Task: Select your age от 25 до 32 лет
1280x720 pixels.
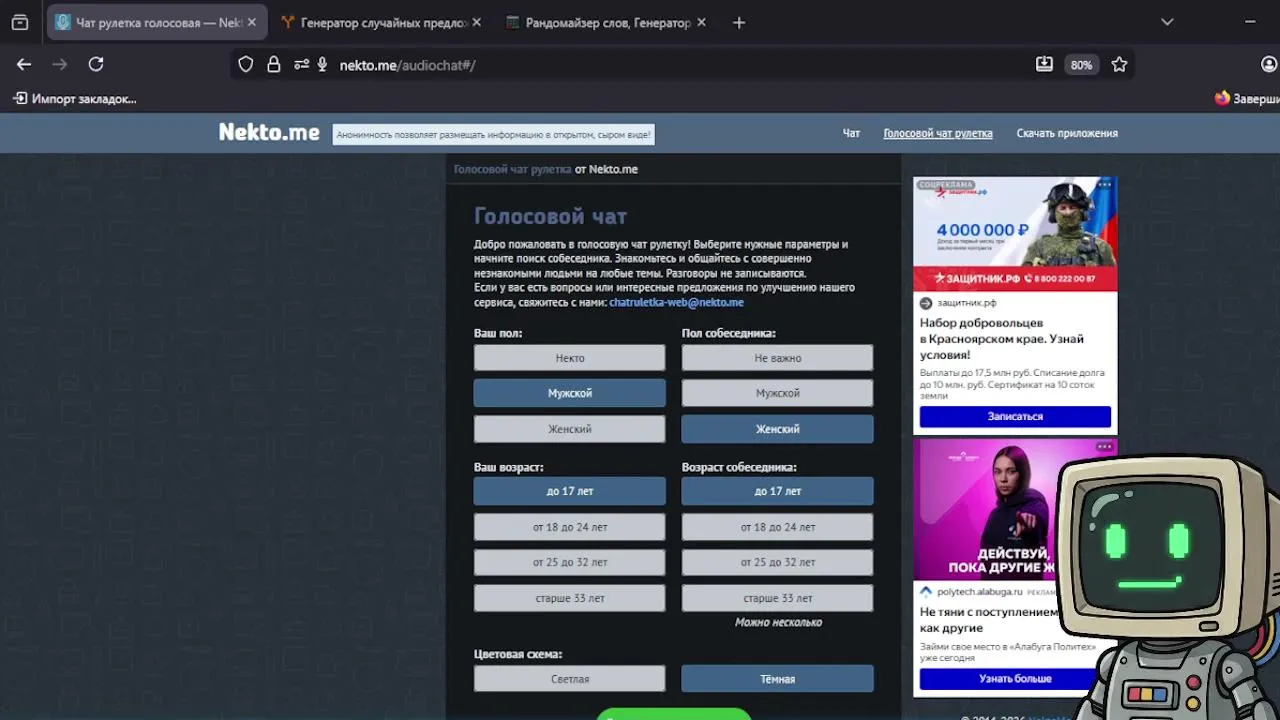Action: (569, 562)
